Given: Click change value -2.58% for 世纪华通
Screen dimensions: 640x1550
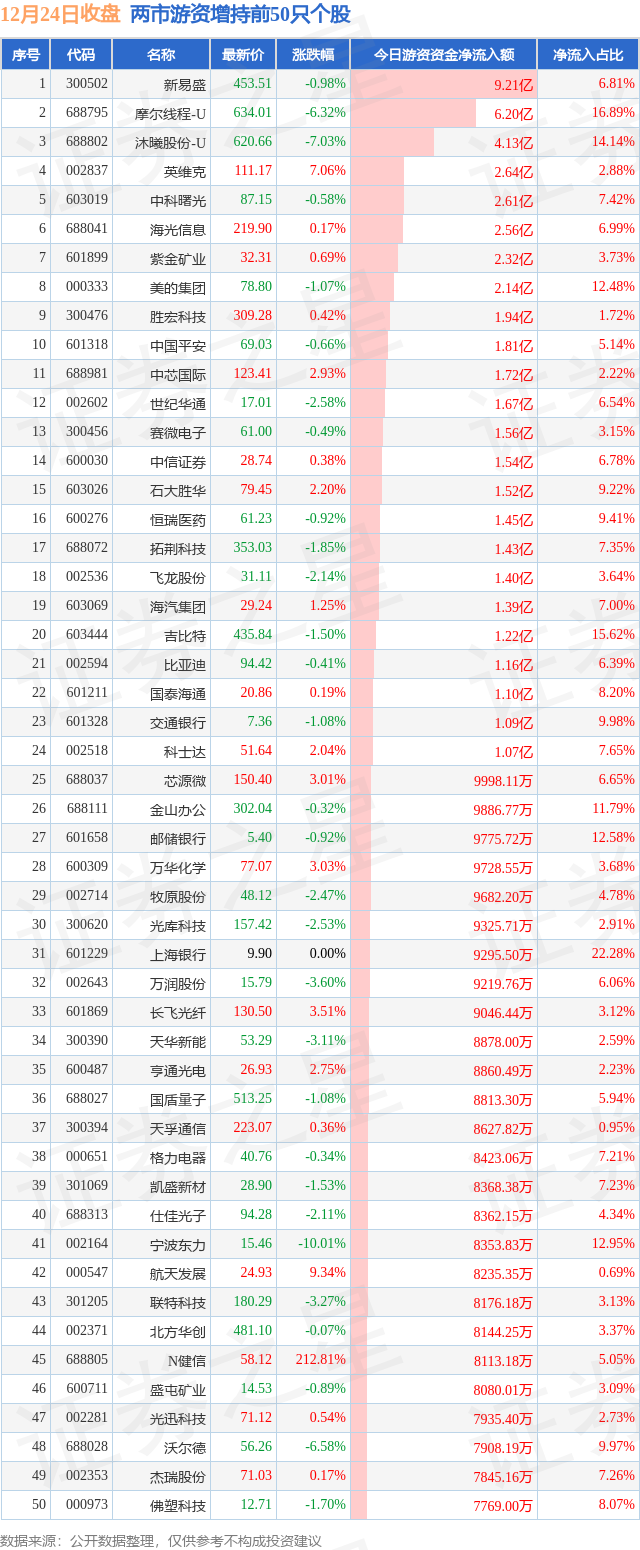Looking at the screenshot, I should pyautogui.click(x=325, y=403).
